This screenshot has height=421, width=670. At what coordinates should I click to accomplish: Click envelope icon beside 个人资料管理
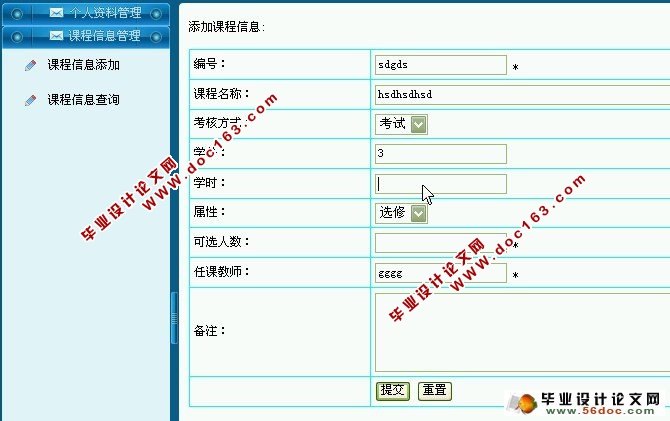tap(56, 13)
